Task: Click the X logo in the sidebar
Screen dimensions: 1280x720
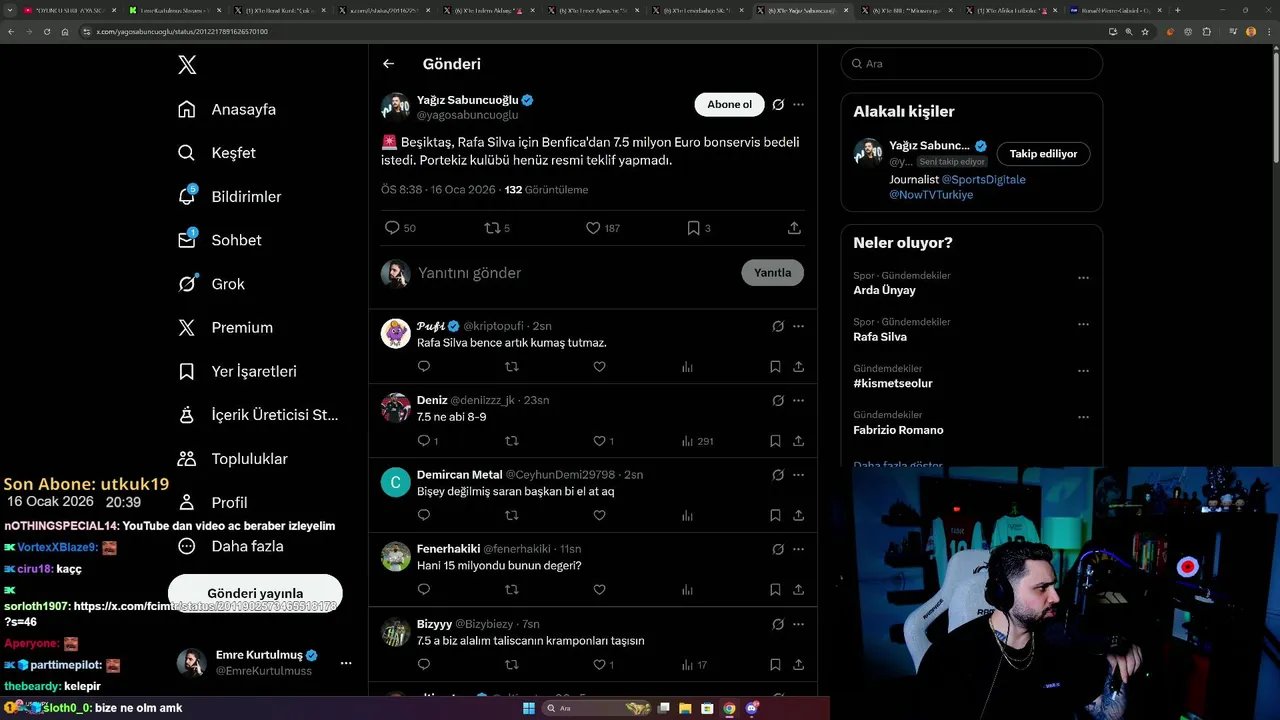Action: (187, 65)
